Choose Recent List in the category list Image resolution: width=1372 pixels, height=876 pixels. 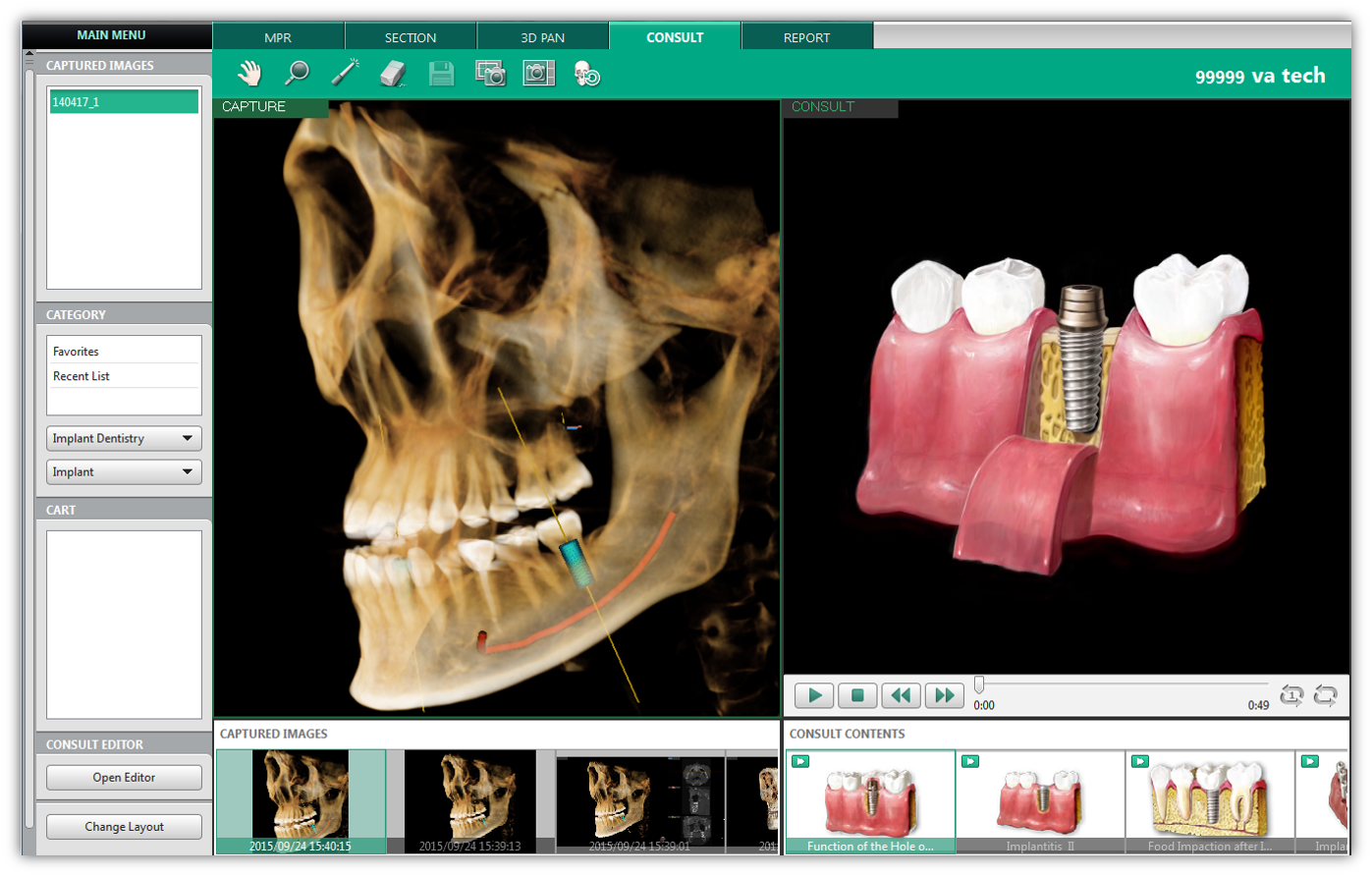pyautogui.click(x=124, y=376)
